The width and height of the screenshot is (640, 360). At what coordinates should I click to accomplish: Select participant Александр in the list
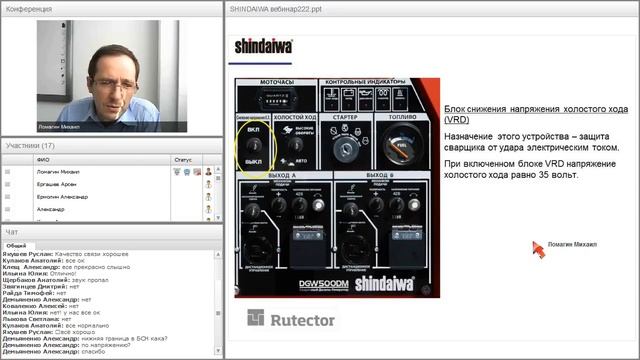pyautogui.click(x=50, y=209)
